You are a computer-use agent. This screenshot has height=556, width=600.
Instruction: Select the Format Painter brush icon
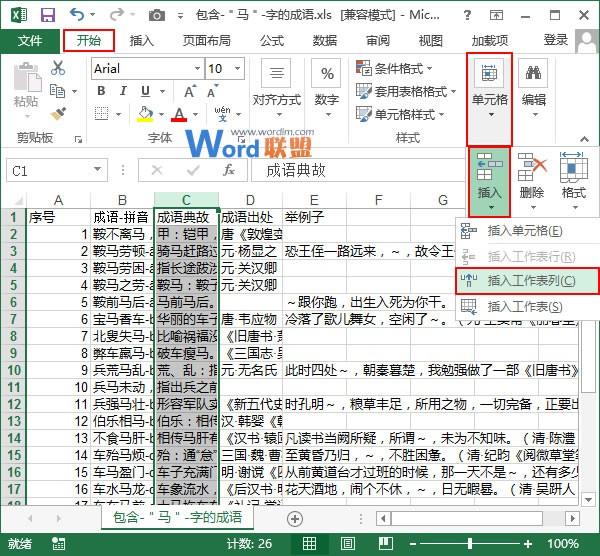(x=58, y=114)
